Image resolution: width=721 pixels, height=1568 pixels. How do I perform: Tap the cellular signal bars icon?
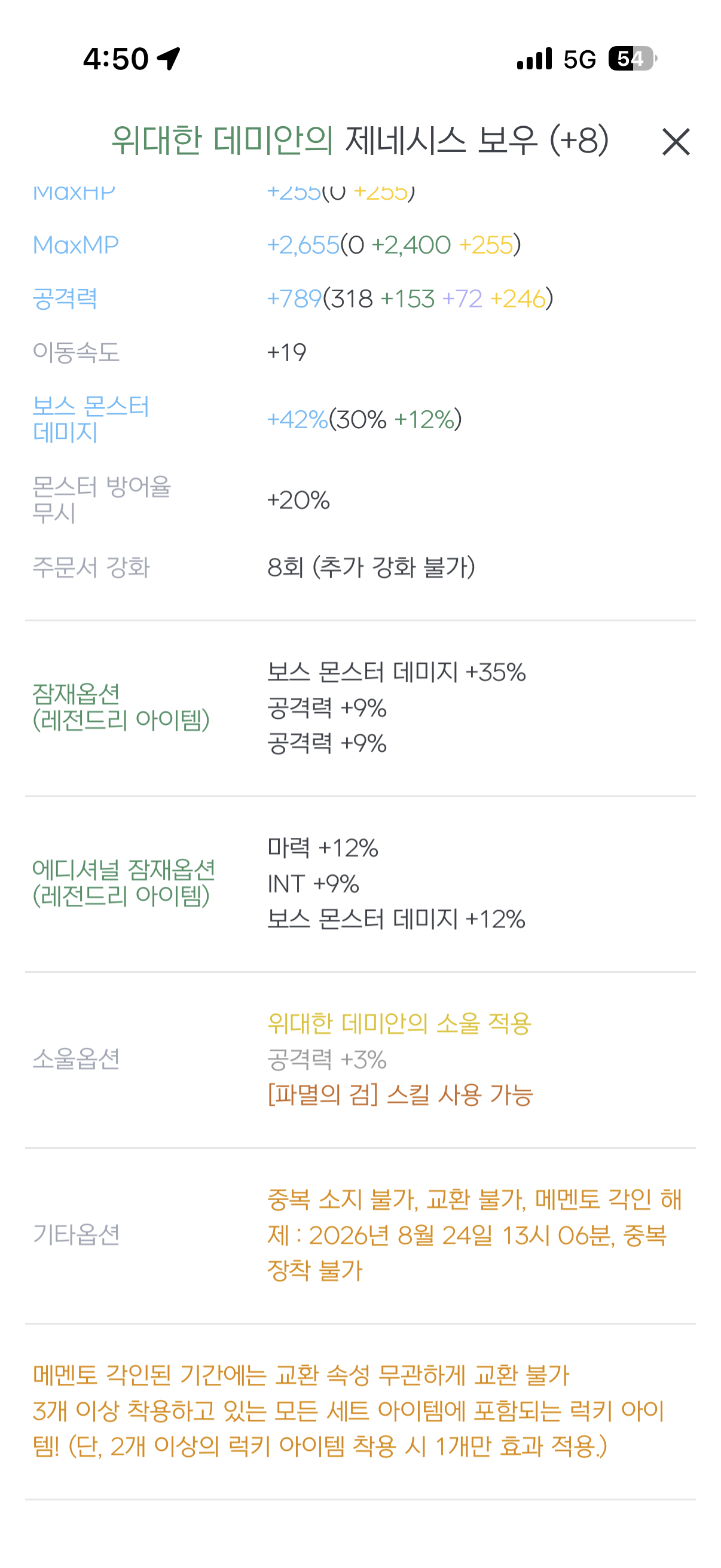pyautogui.click(x=534, y=59)
